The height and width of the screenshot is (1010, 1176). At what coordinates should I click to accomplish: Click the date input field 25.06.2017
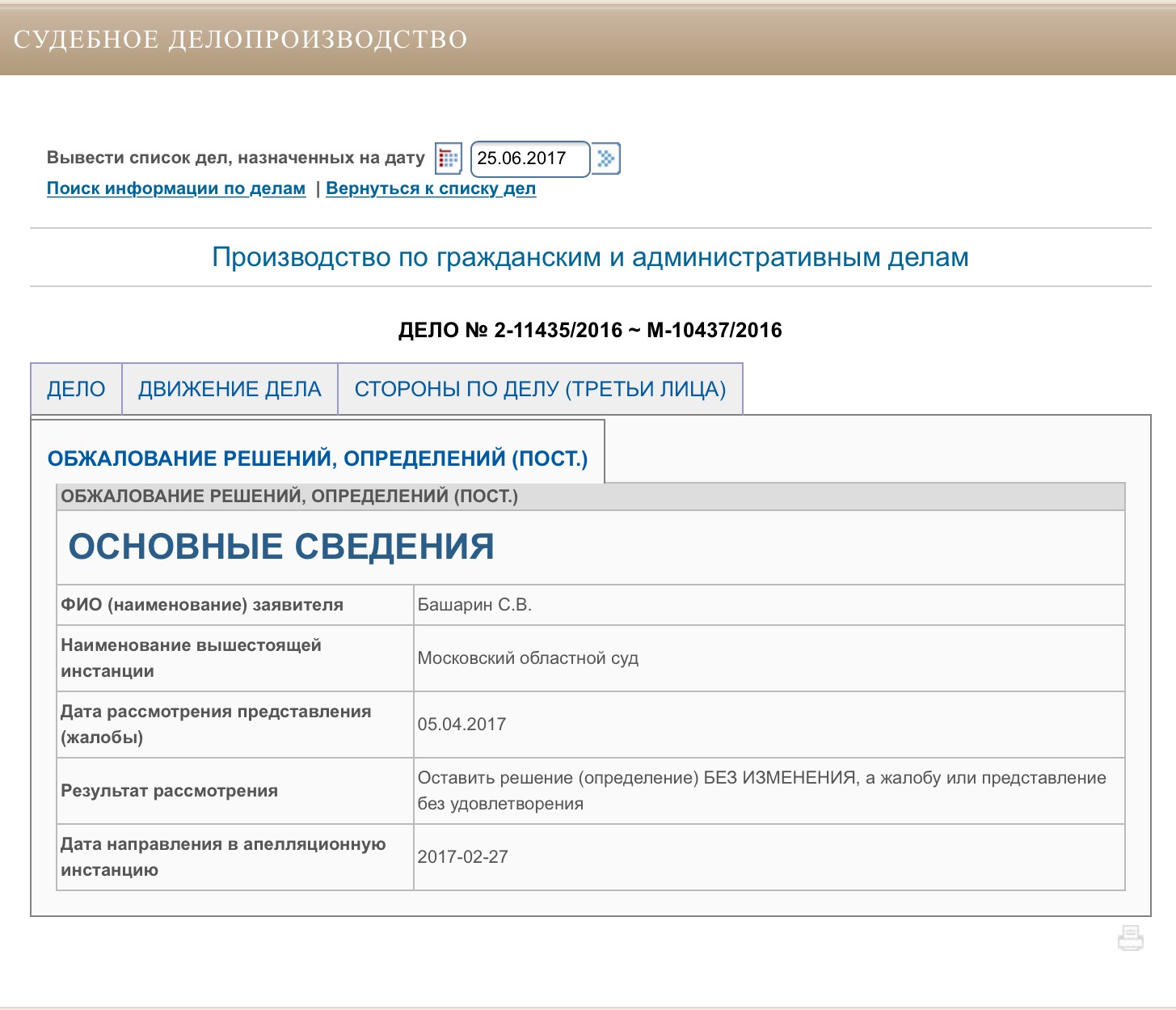point(530,158)
